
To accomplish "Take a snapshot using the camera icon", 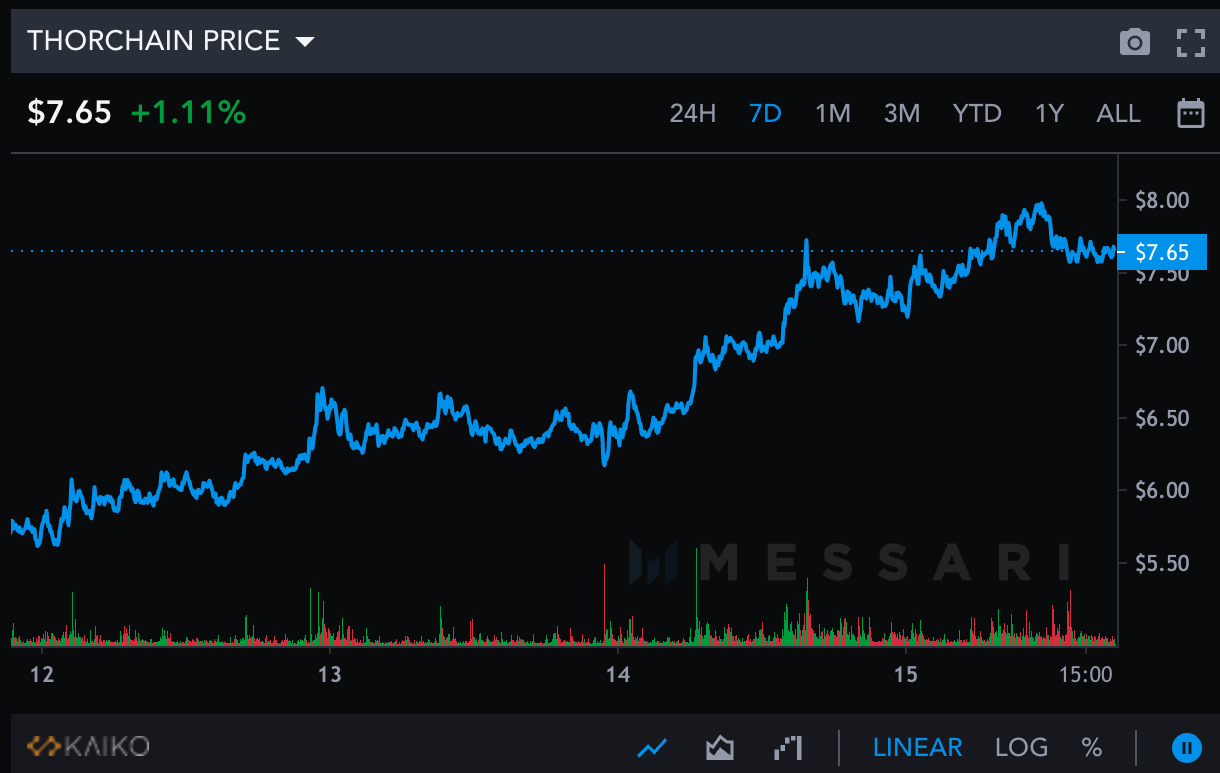I will coord(1135,42).
